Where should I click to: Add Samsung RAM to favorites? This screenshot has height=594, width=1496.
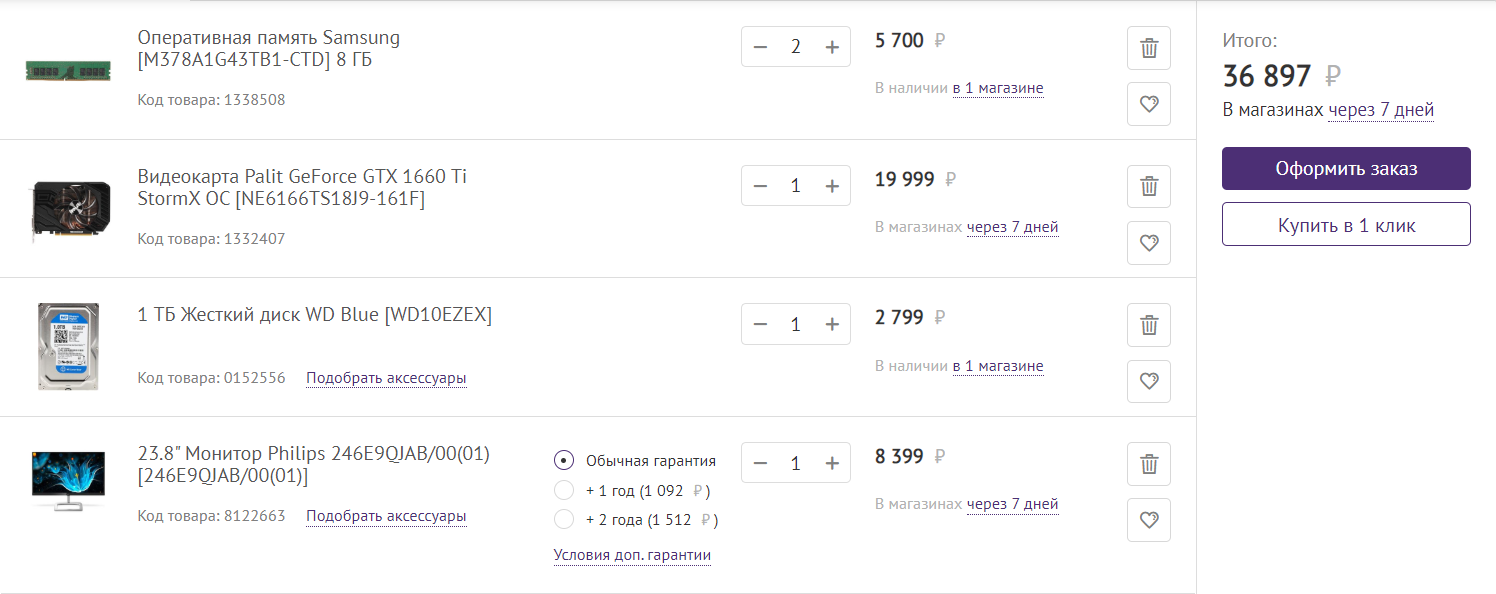click(1149, 104)
